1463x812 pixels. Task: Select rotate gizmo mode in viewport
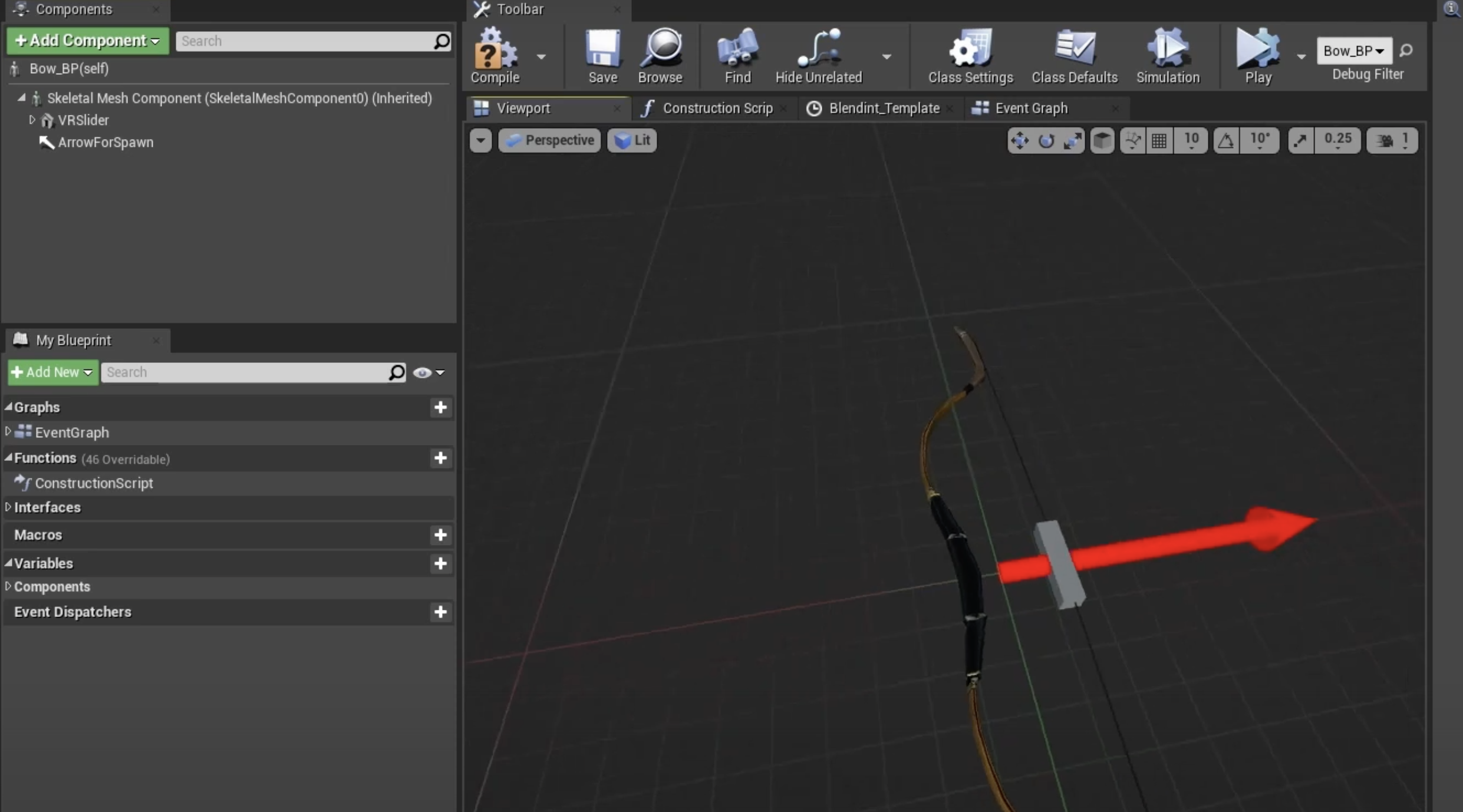[1046, 140]
